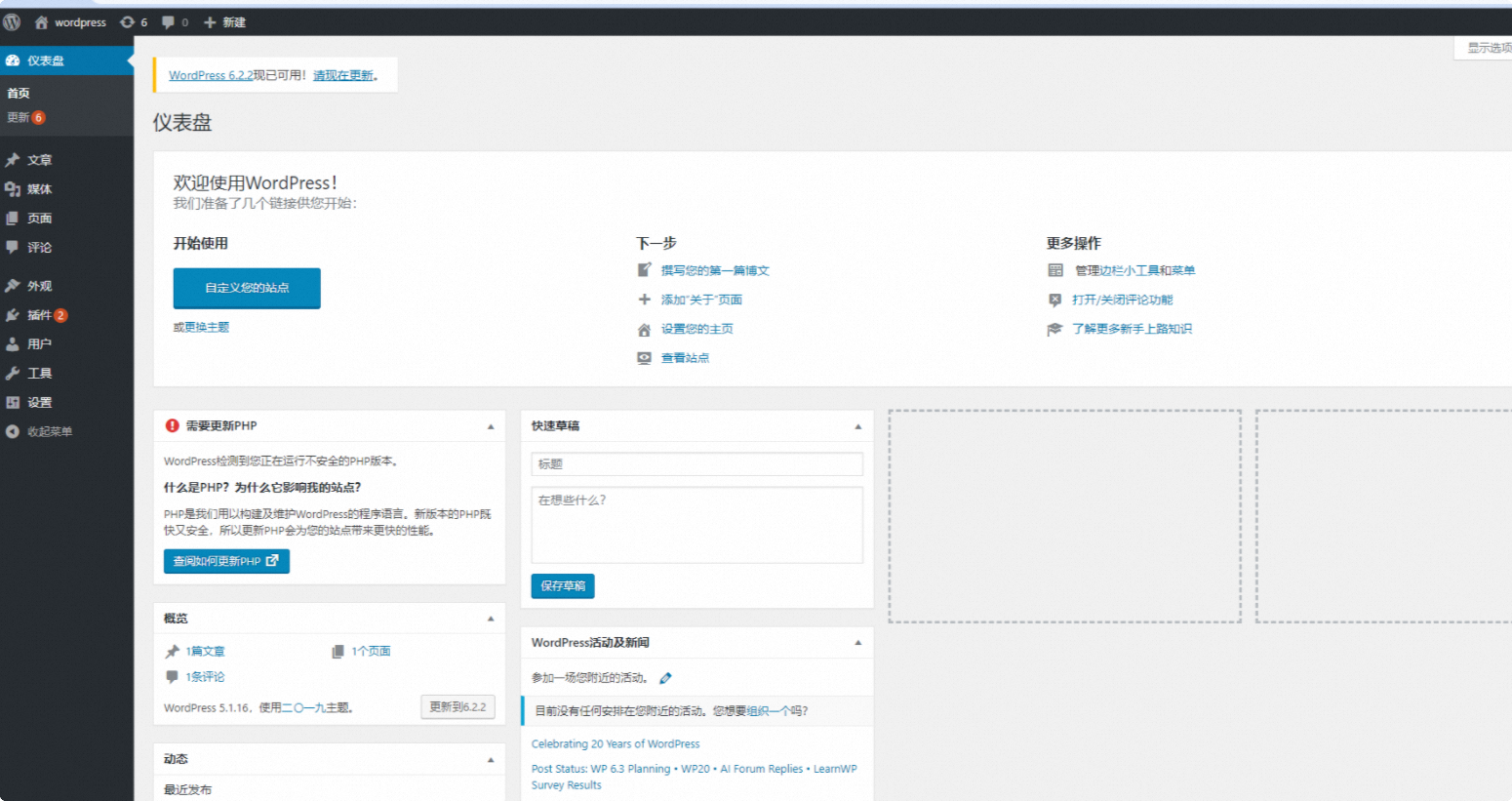Open the 媒体 media menu

click(x=66, y=189)
